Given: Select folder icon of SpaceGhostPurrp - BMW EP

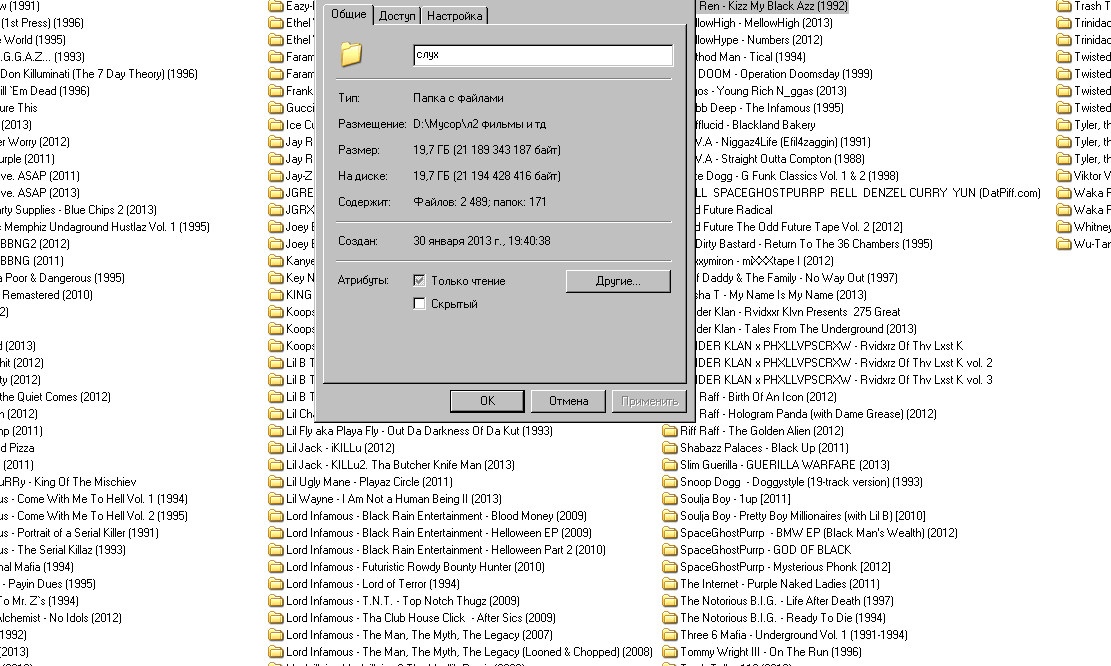Looking at the screenshot, I should tap(670, 533).
